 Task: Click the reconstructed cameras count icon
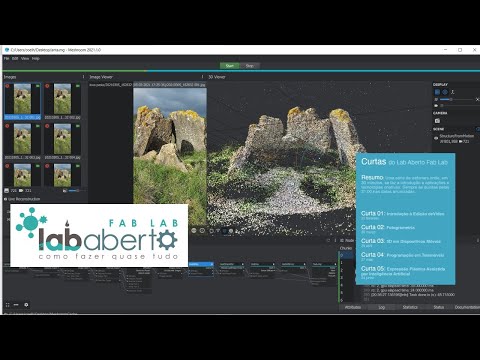pyautogui.click(x=21, y=190)
